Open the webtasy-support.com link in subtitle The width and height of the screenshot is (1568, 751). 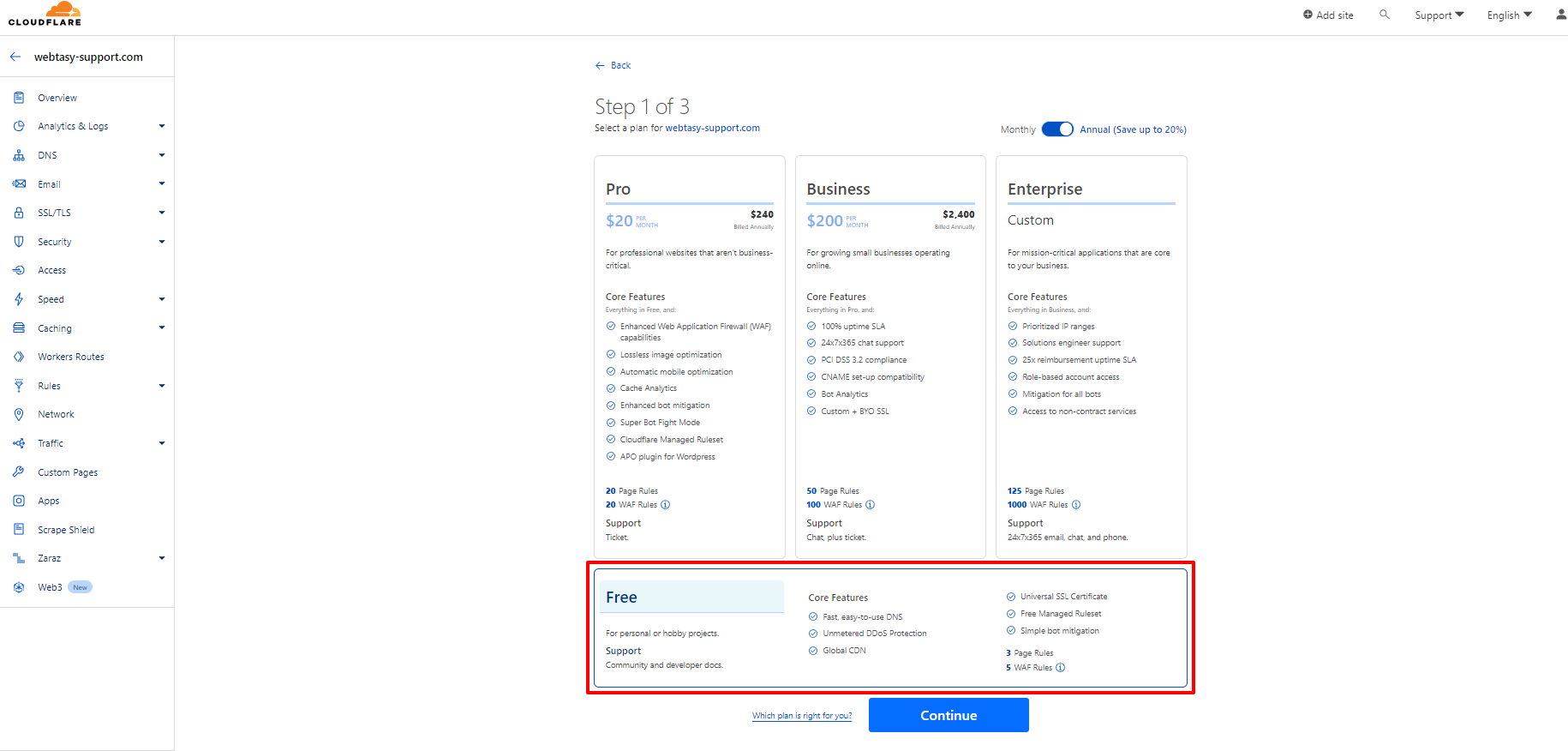pyautogui.click(x=713, y=128)
